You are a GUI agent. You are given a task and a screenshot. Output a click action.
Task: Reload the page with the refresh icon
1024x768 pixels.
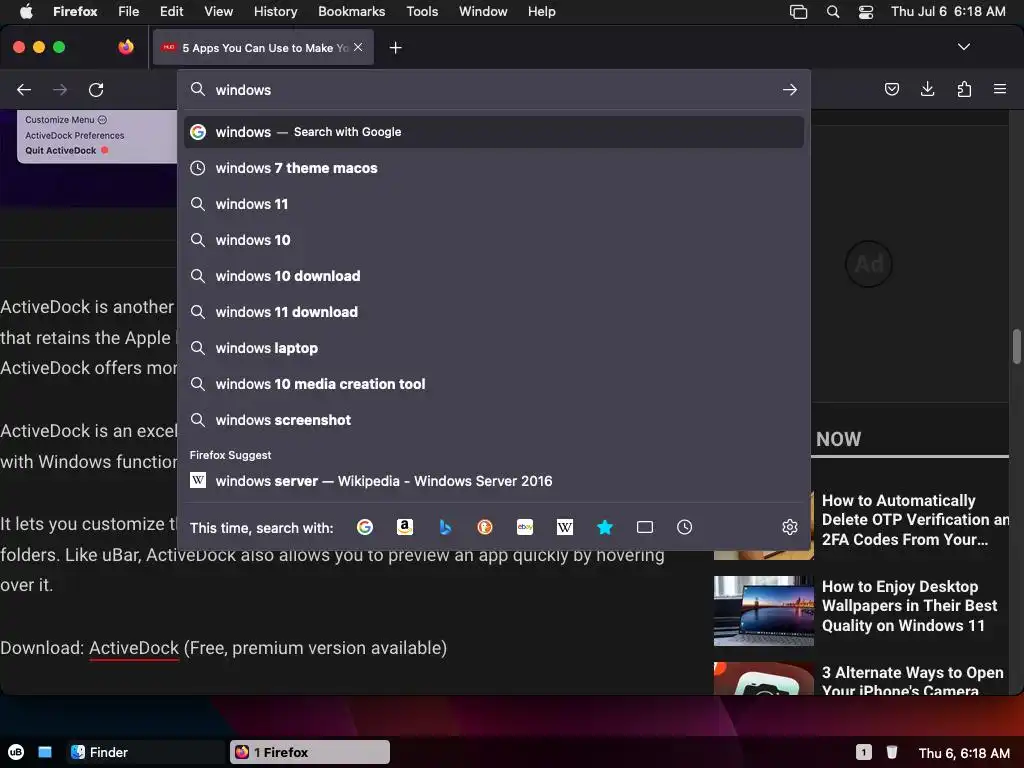click(96, 89)
